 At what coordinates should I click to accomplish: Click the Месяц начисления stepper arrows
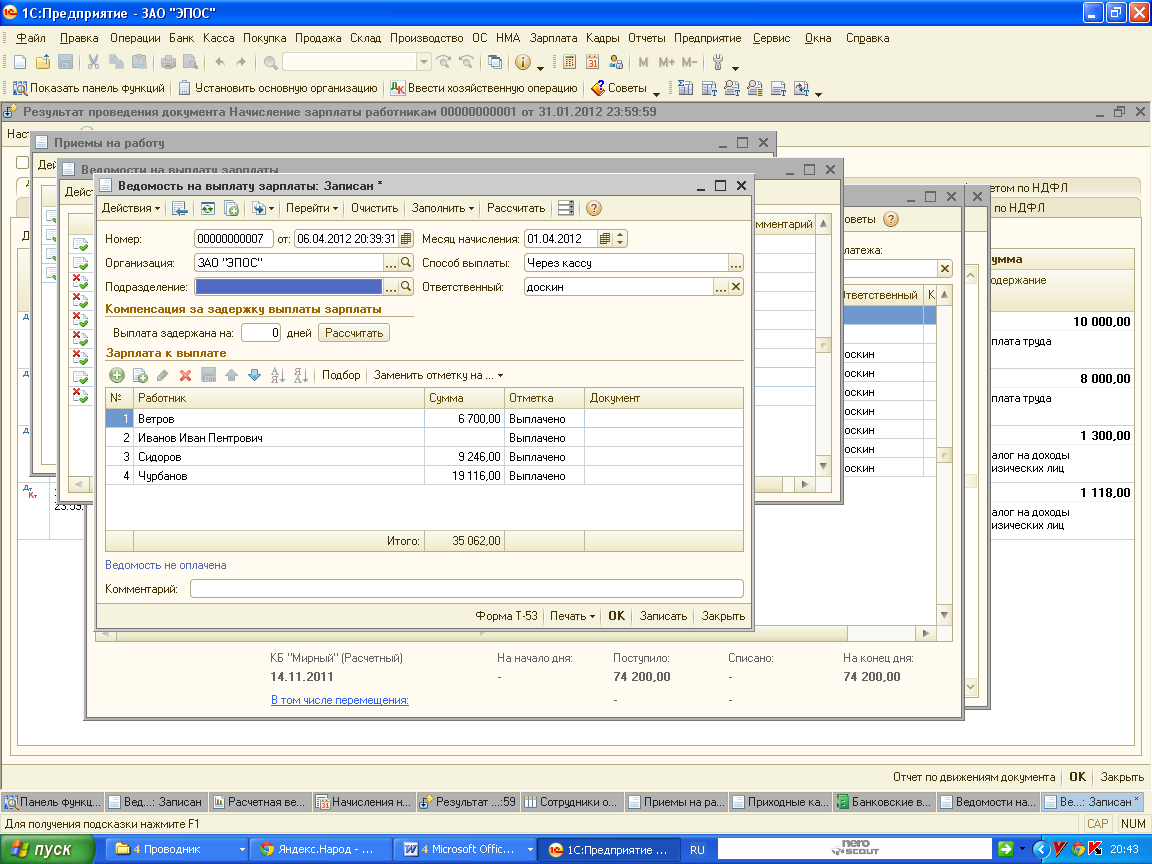point(620,239)
